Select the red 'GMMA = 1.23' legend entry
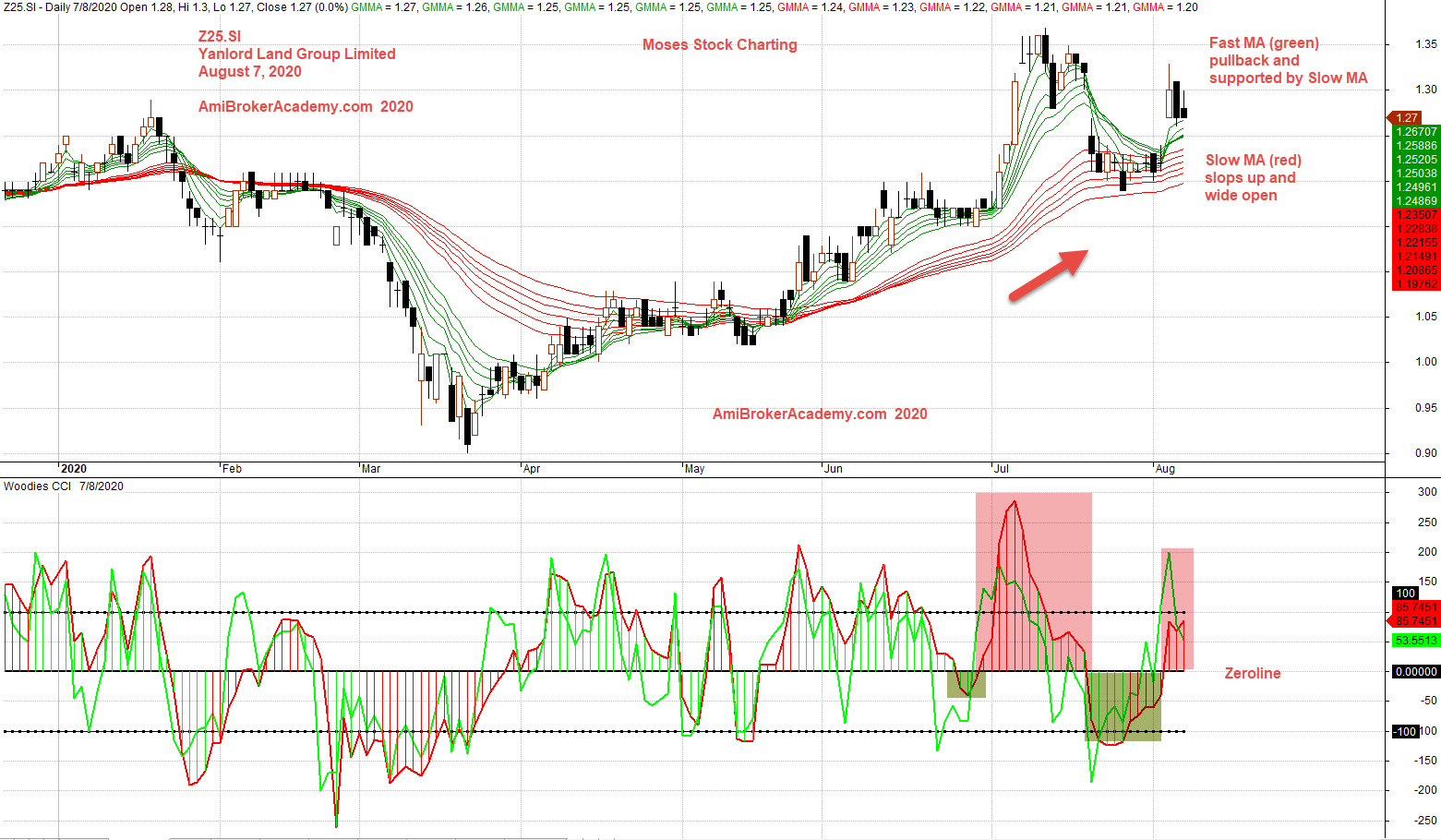This screenshot has width=1441, height=840. [x=882, y=6]
